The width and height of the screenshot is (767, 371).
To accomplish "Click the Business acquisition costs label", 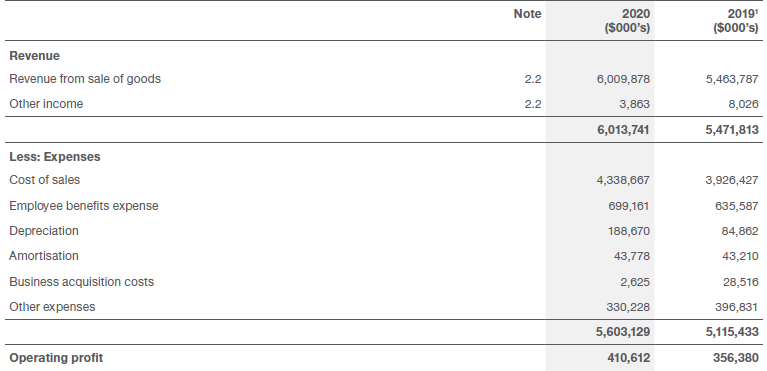I will pos(82,282).
